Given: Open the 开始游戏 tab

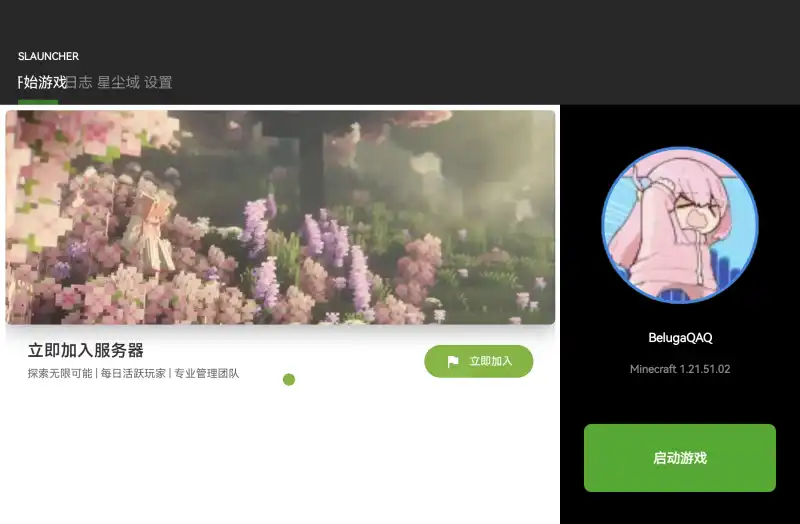Looking at the screenshot, I should coord(42,82).
